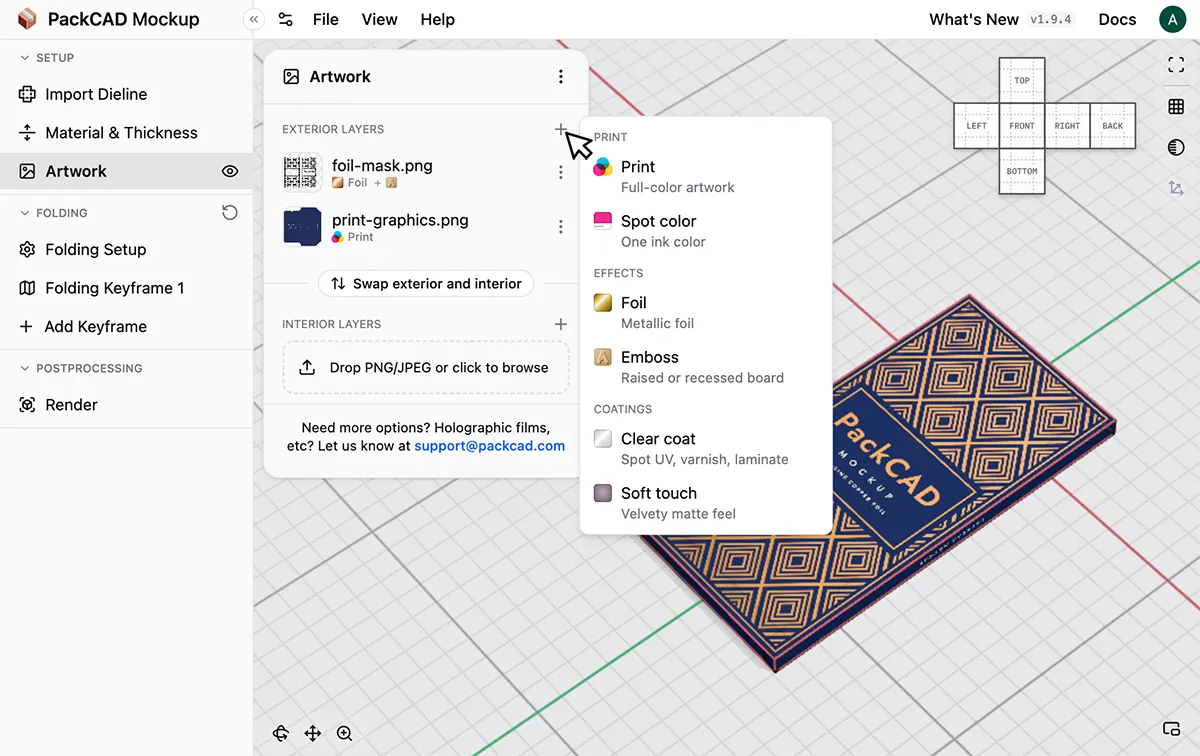Image resolution: width=1200 pixels, height=756 pixels.
Task: Choose Clear coat coating option
Action: 706,448
